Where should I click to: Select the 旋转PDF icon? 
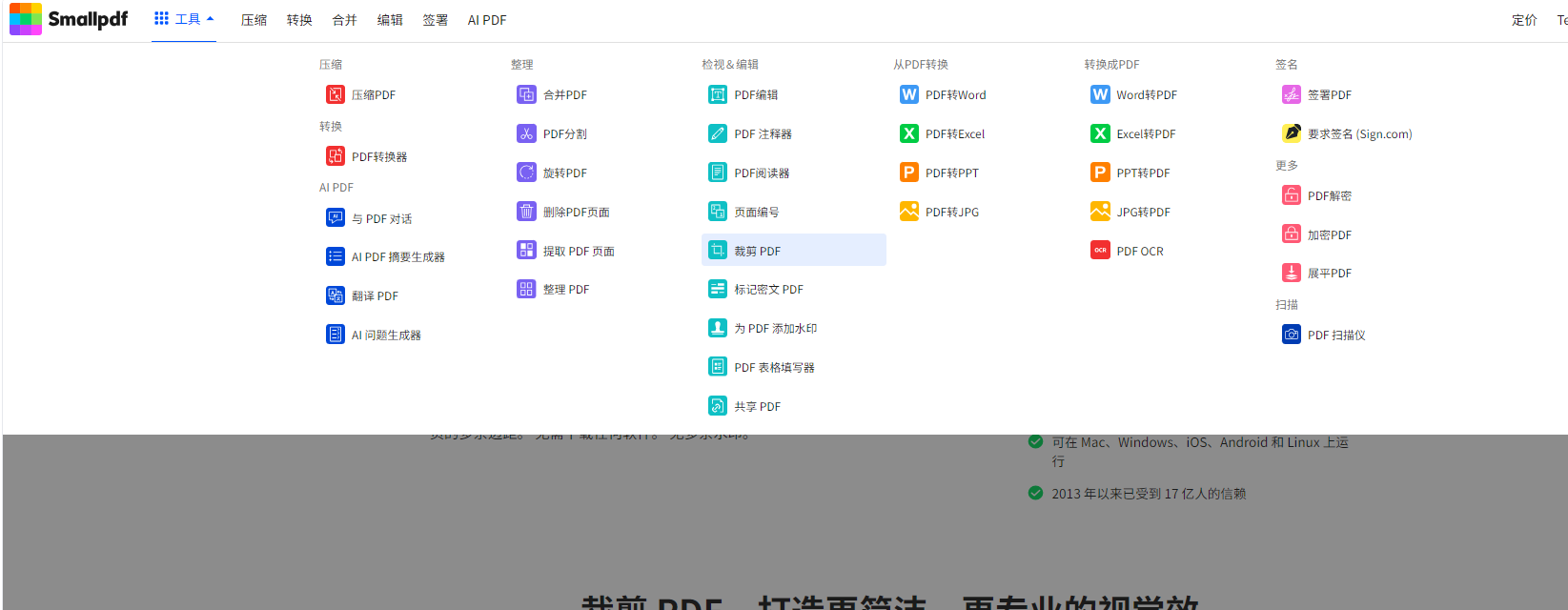tap(526, 173)
